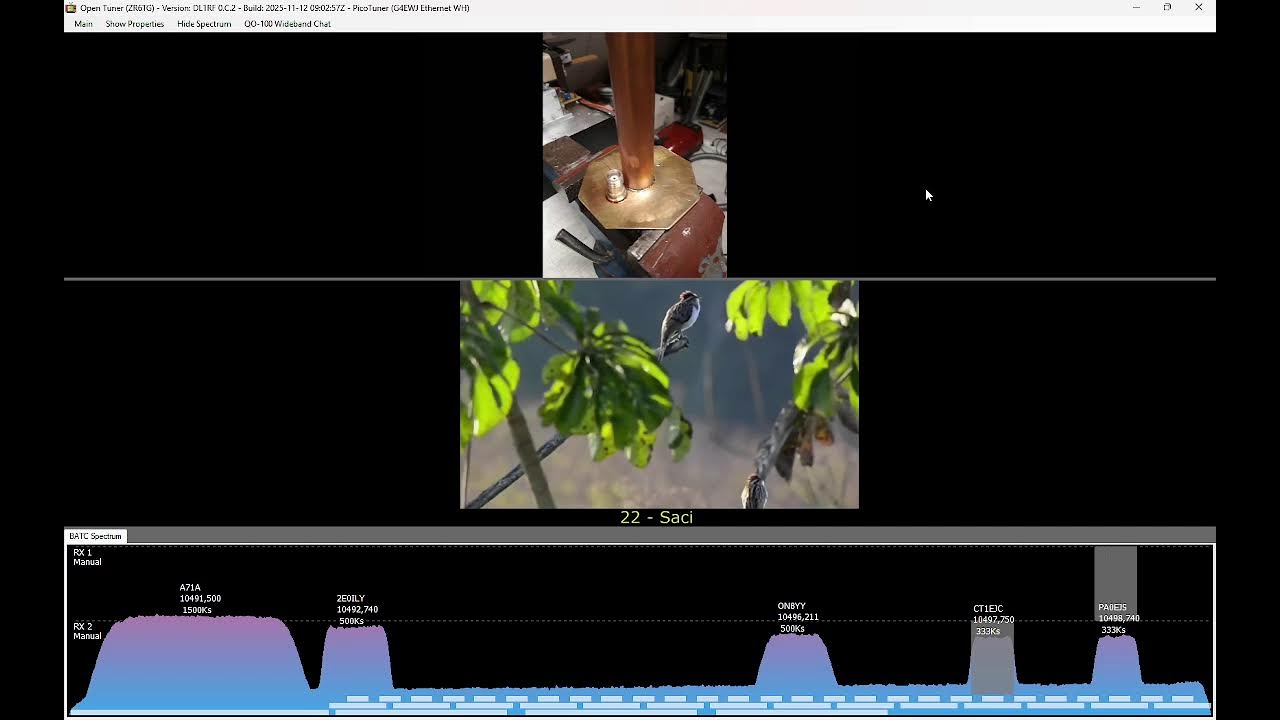
Task: Minimize the Open Tuner window
Action: point(1136,8)
